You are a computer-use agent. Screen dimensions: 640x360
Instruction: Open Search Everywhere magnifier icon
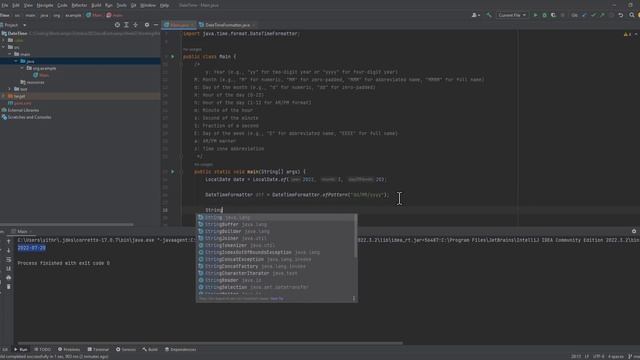pyautogui.click(x=631, y=15)
